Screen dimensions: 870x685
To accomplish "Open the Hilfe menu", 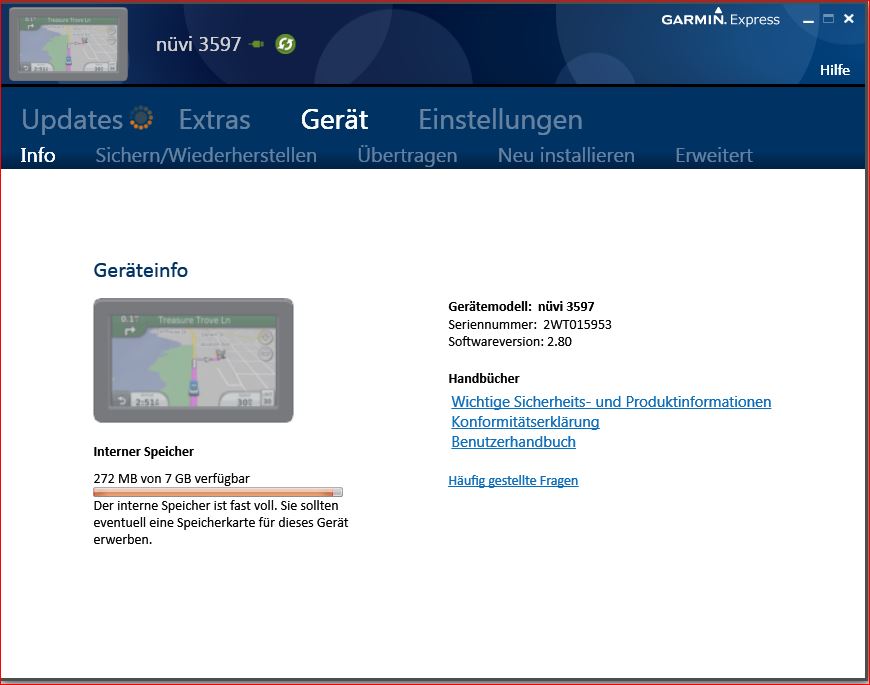I will click(x=834, y=70).
